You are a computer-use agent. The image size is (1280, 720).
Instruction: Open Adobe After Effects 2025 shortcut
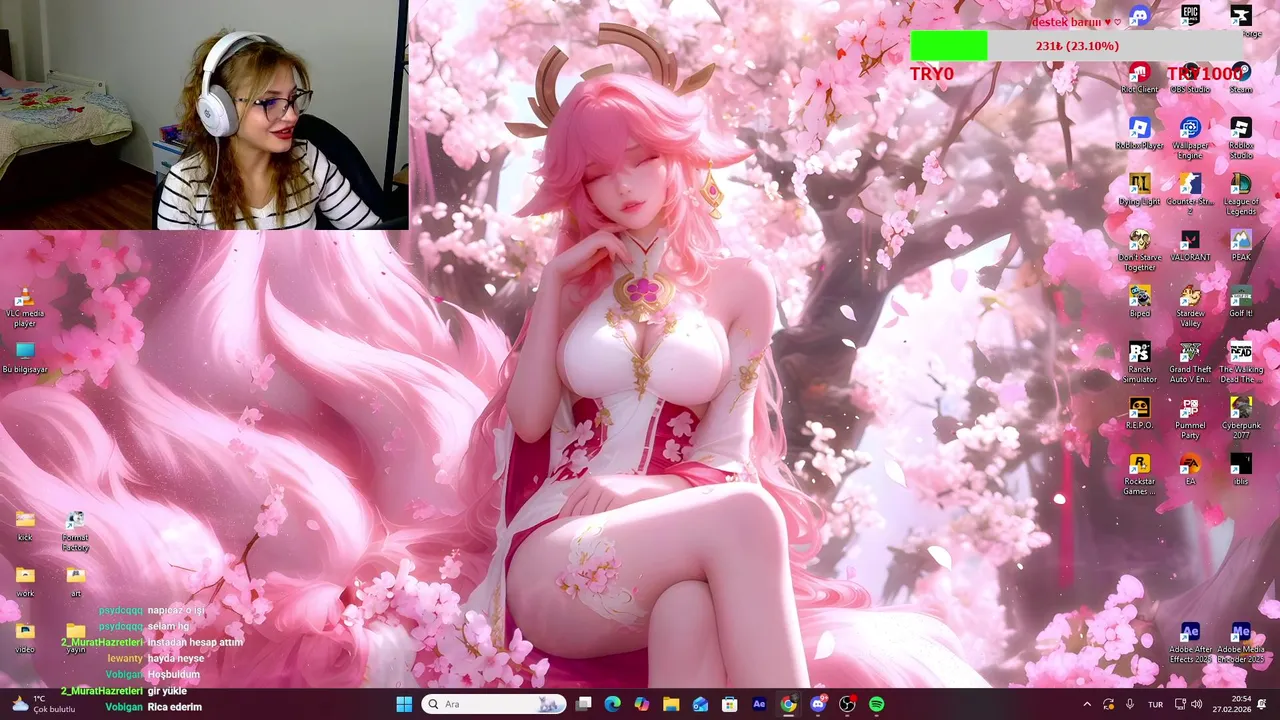pyautogui.click(x=1190, y=643)
